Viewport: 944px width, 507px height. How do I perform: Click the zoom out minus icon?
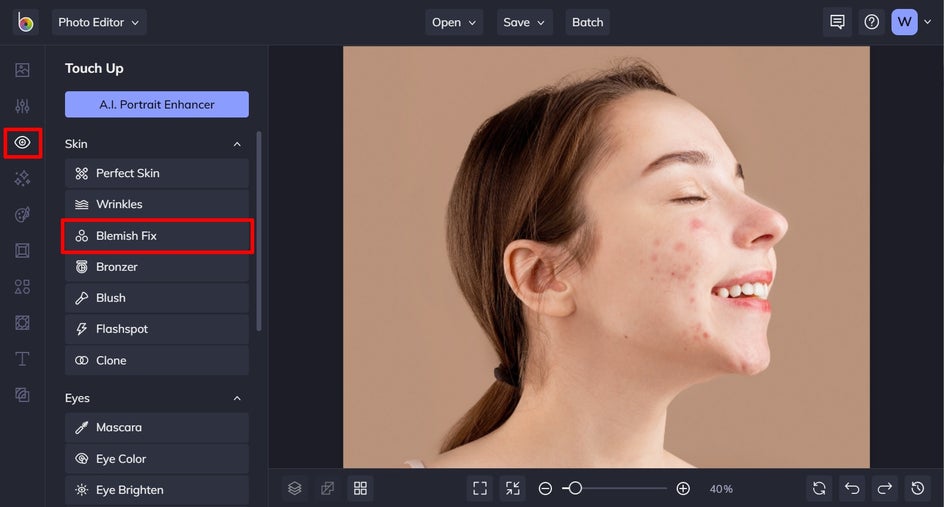point(545,488)
